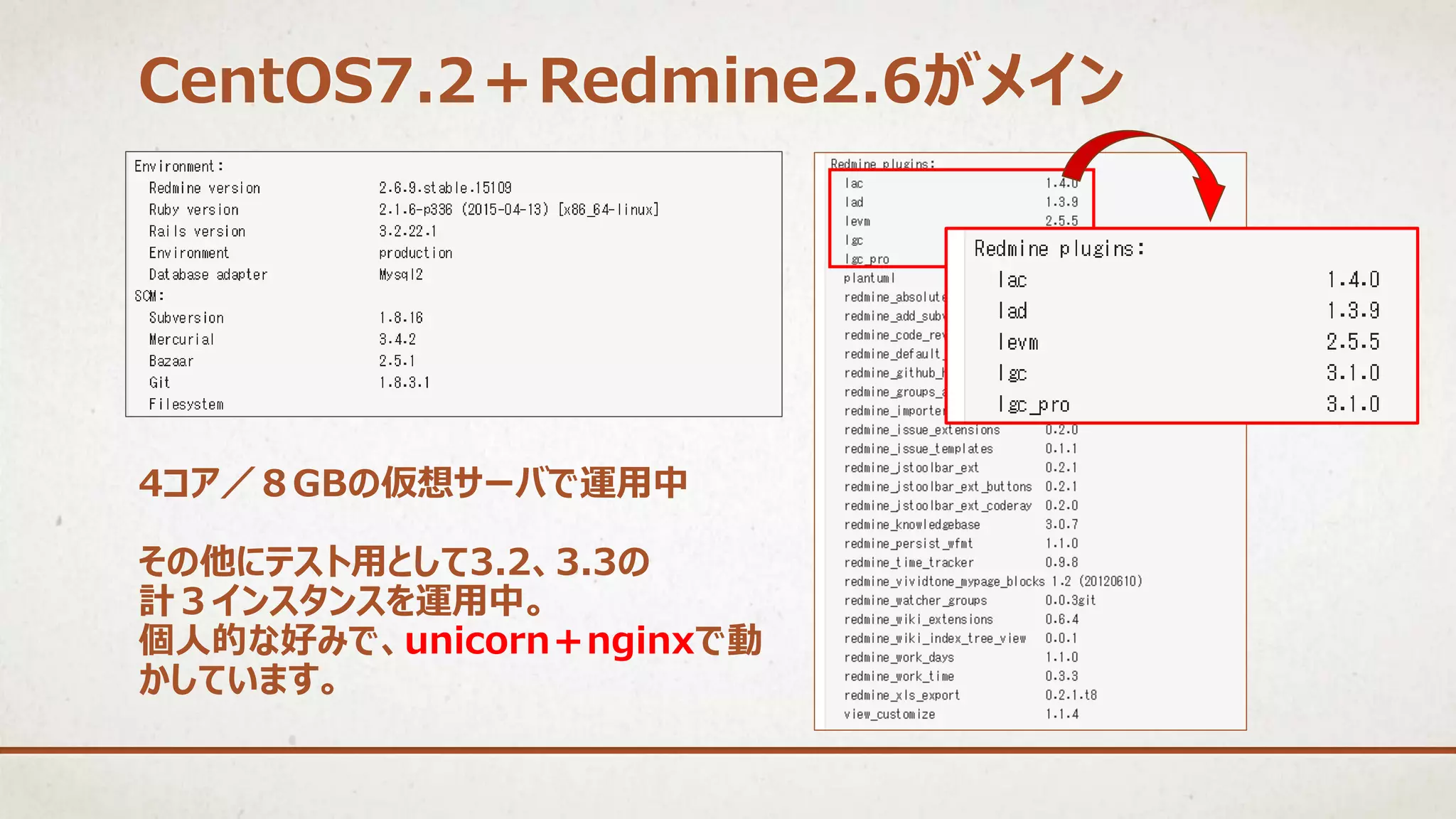The height and width of the screenshot is (819, 1456).
Task: Select the 'Database adapter' label
Action: point(208,274)
